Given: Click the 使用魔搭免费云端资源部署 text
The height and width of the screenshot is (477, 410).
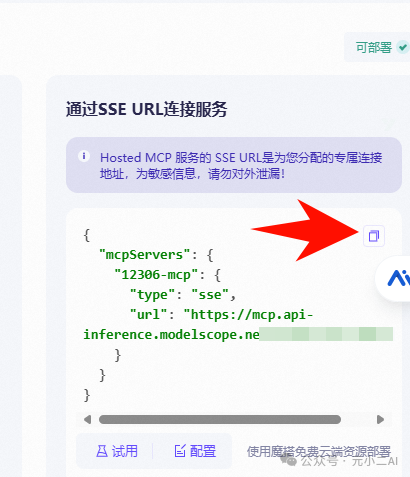Looking at the screenshot, I should [319, 452].
